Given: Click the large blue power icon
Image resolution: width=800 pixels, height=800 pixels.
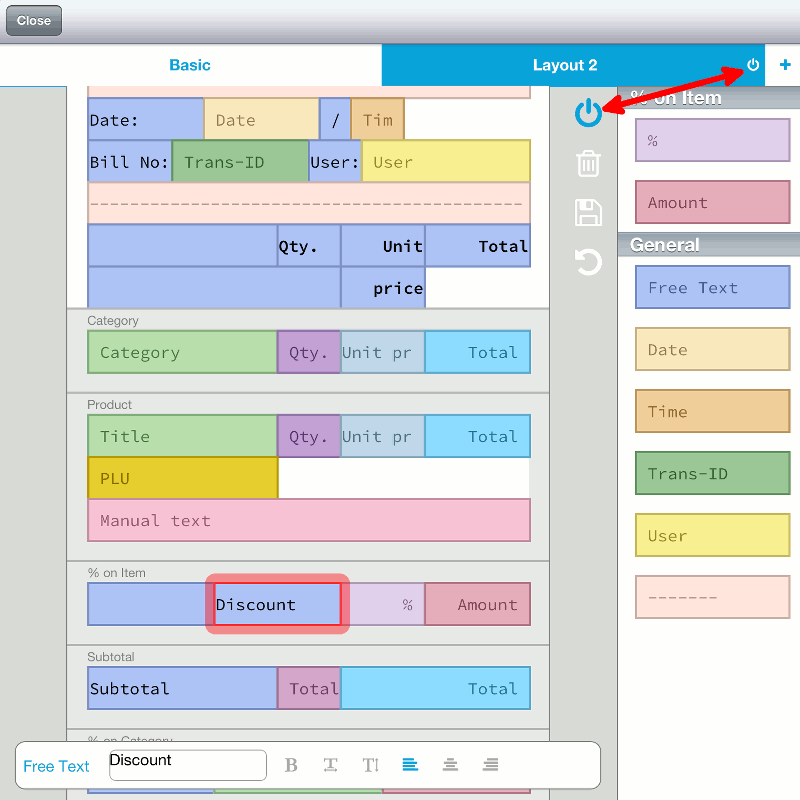Looking at the screenshot, I should (588, 113).
